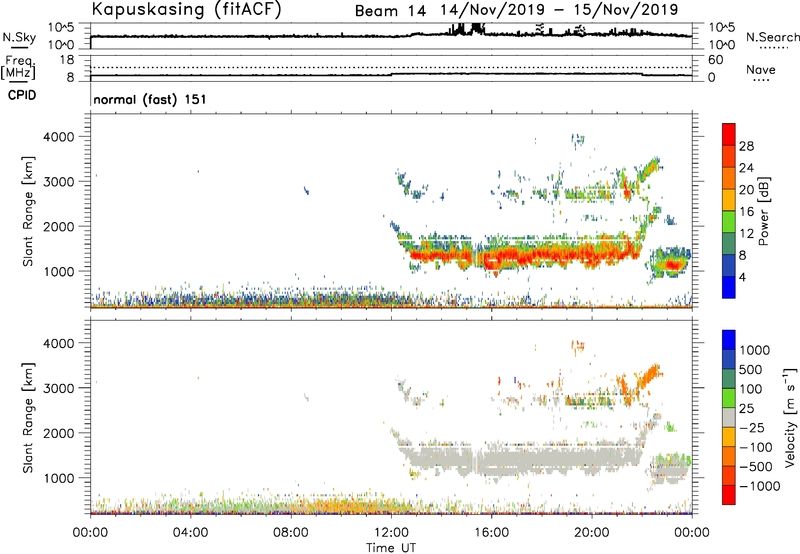
Task: Click the 08:00 time axis tick label
Action: point(291,533)
